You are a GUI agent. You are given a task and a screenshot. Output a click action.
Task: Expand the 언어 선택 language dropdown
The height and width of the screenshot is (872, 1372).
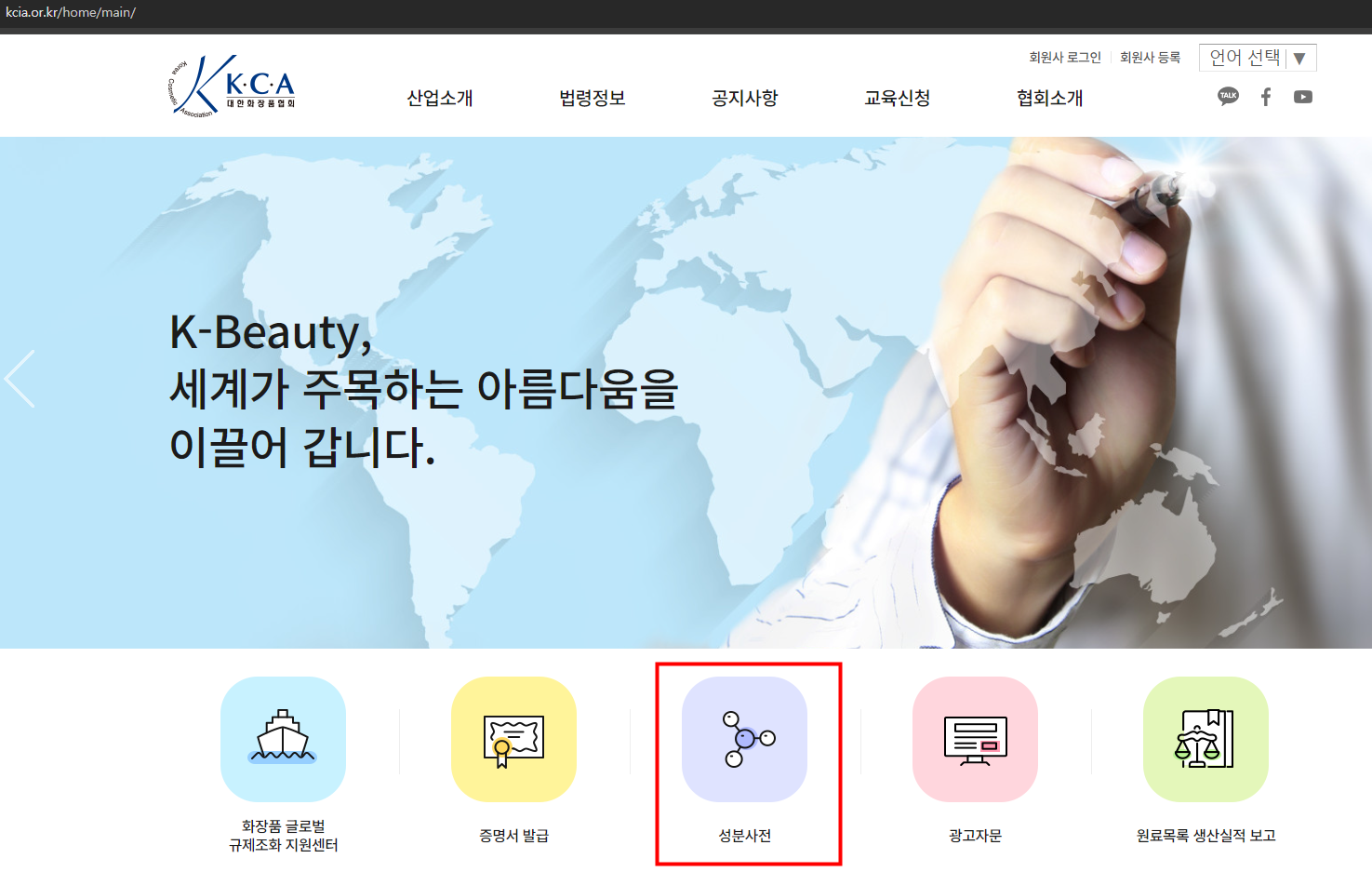point(1258,58)
